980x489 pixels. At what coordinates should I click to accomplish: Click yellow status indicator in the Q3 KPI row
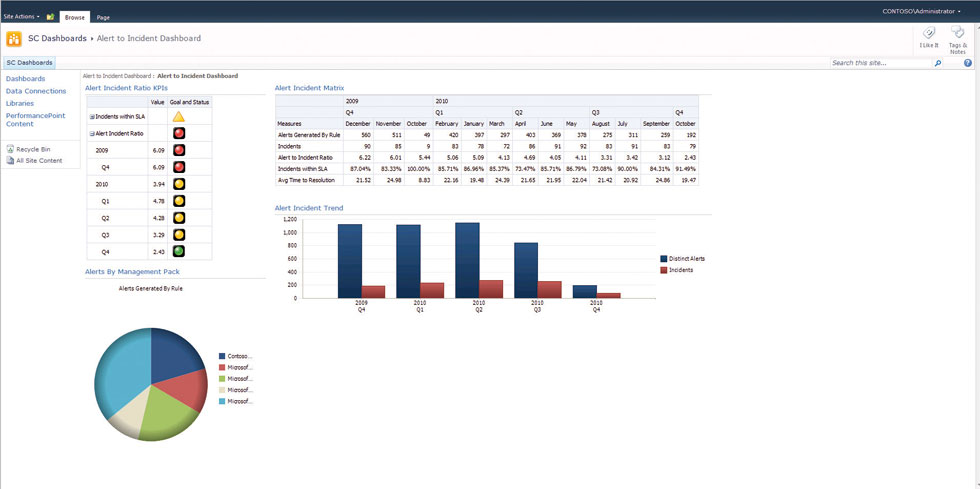179,234
